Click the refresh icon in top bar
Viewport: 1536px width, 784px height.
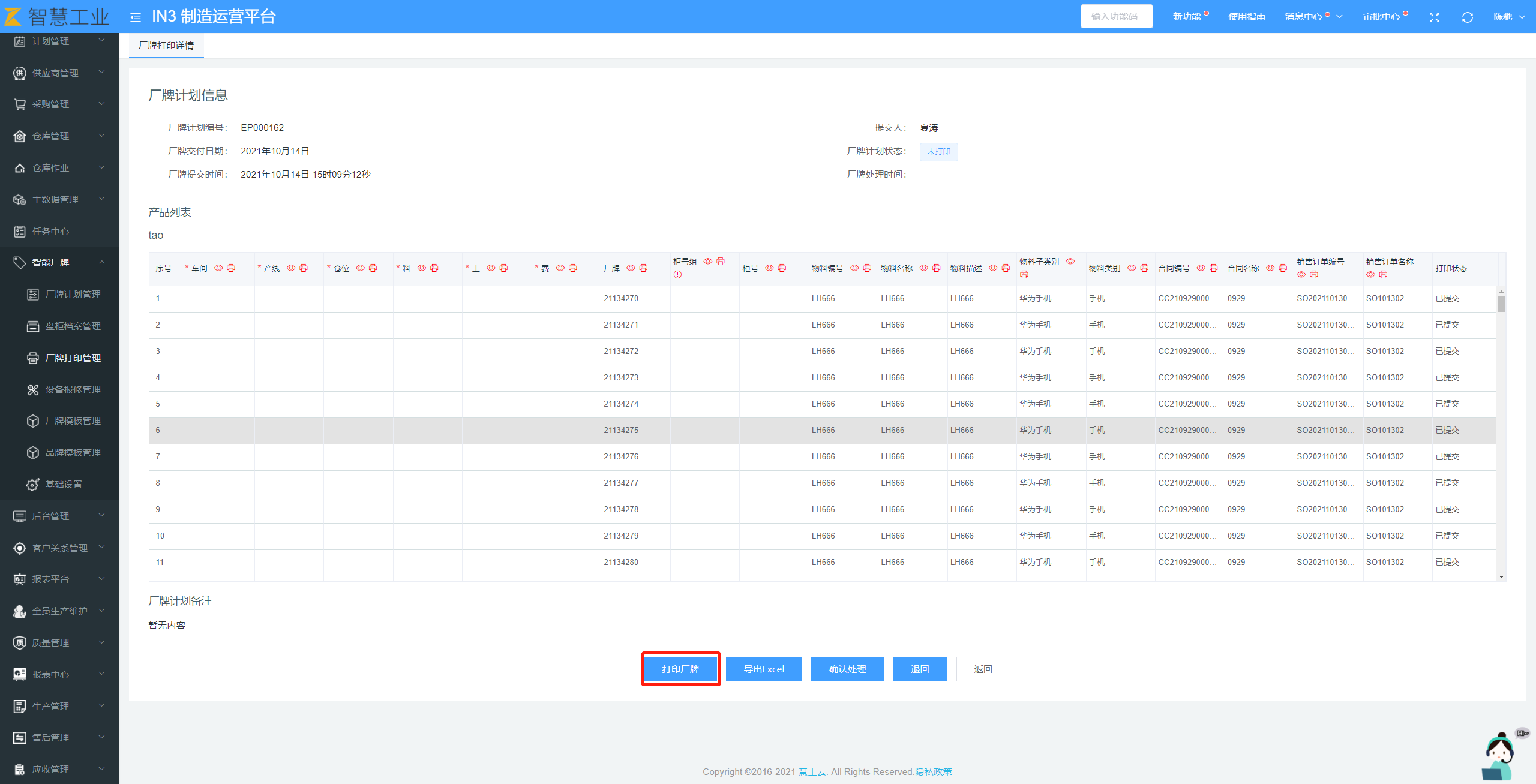click(1468, 17)
